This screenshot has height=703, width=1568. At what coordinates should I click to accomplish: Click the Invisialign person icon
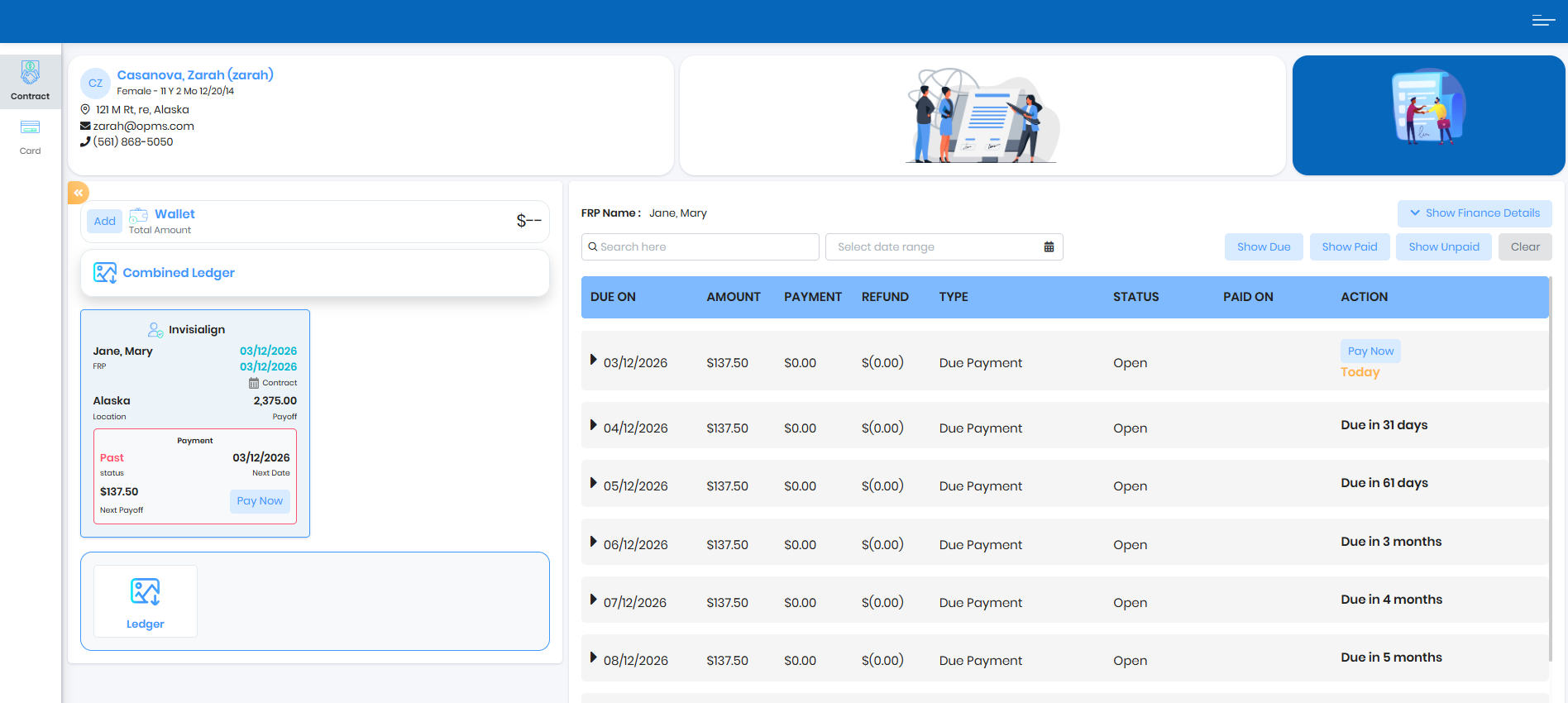(x=155, y=330)
